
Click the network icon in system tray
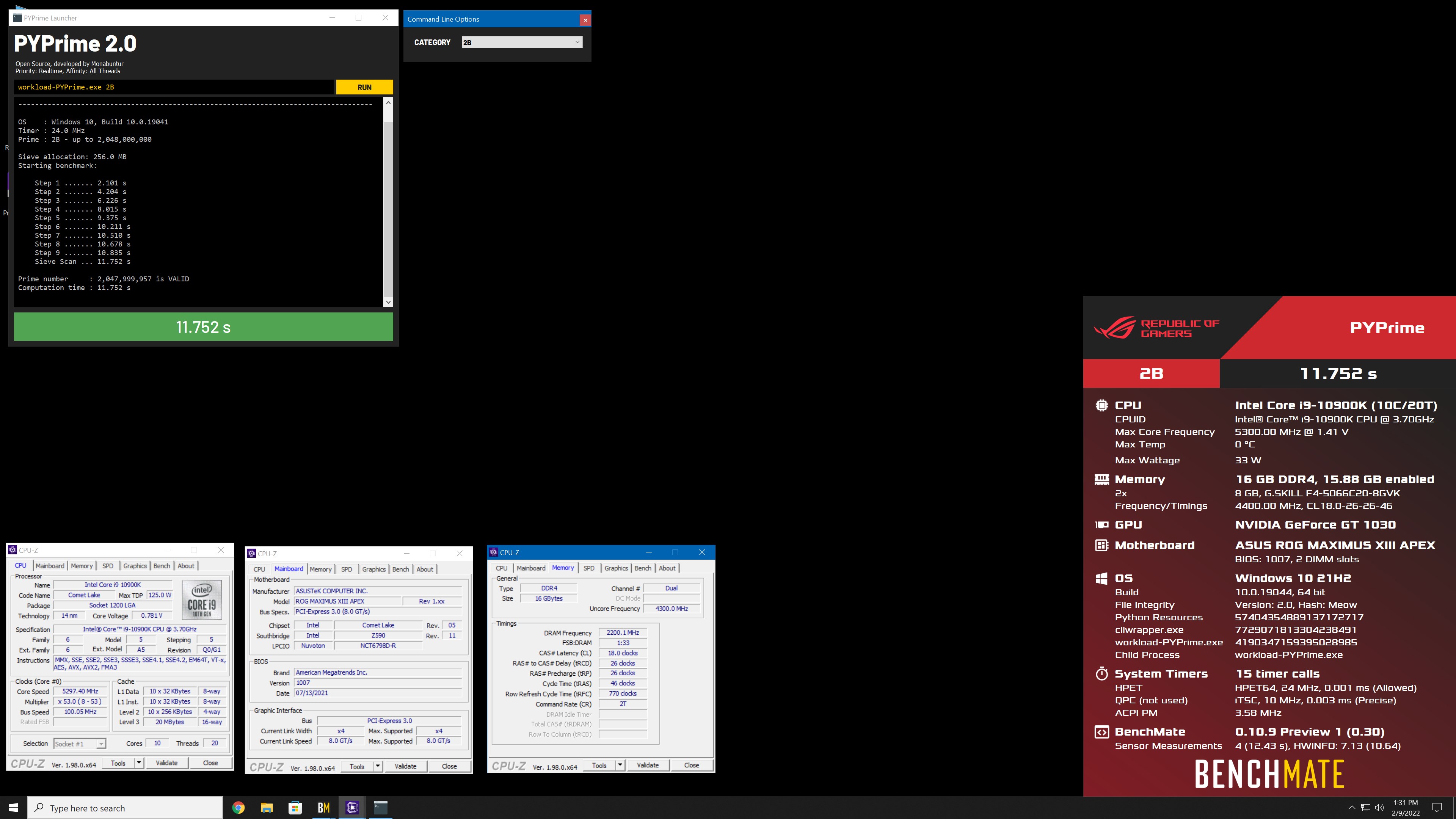tap(1365, 808)
